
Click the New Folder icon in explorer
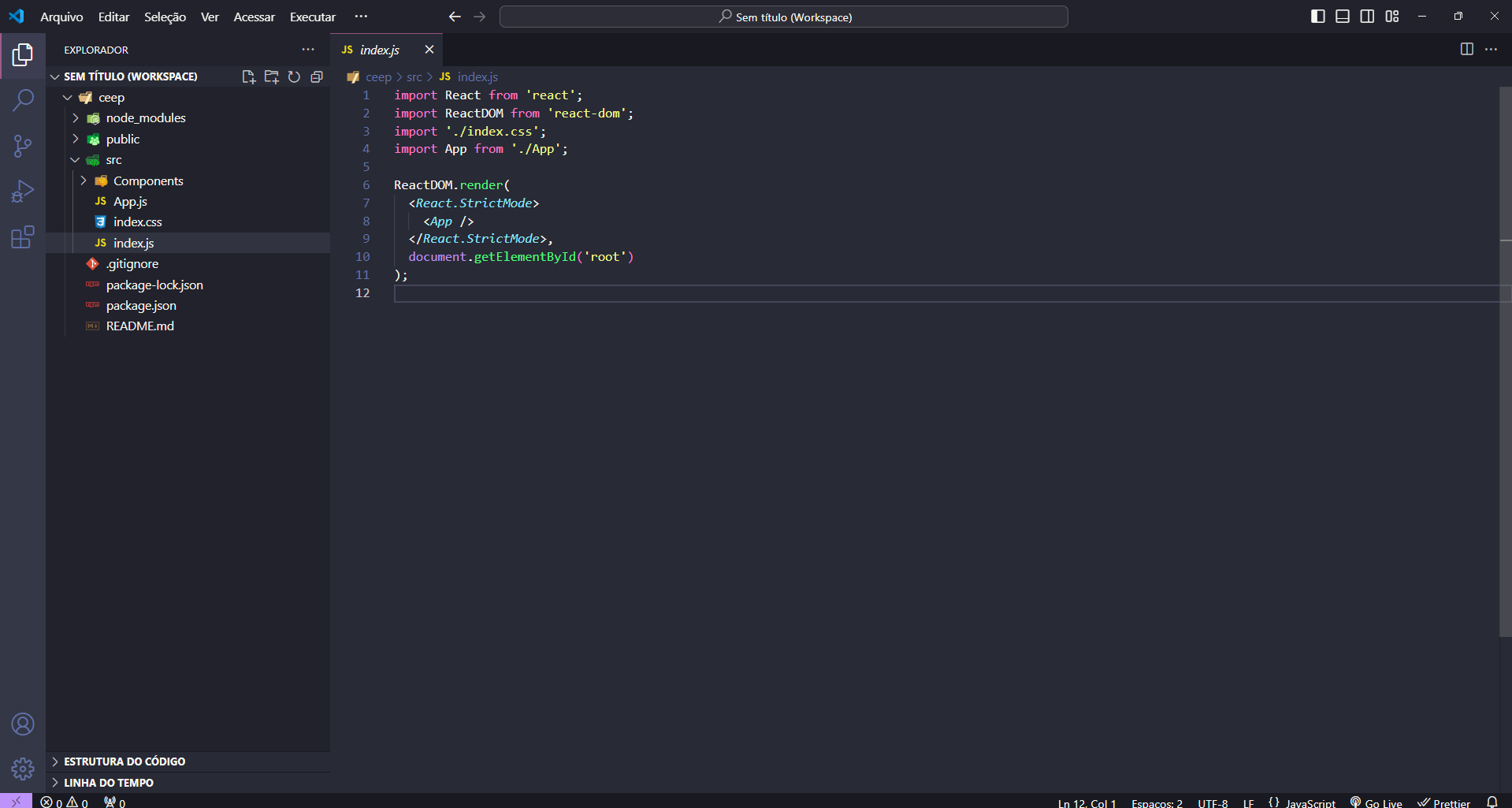click(x=272, y=76)
